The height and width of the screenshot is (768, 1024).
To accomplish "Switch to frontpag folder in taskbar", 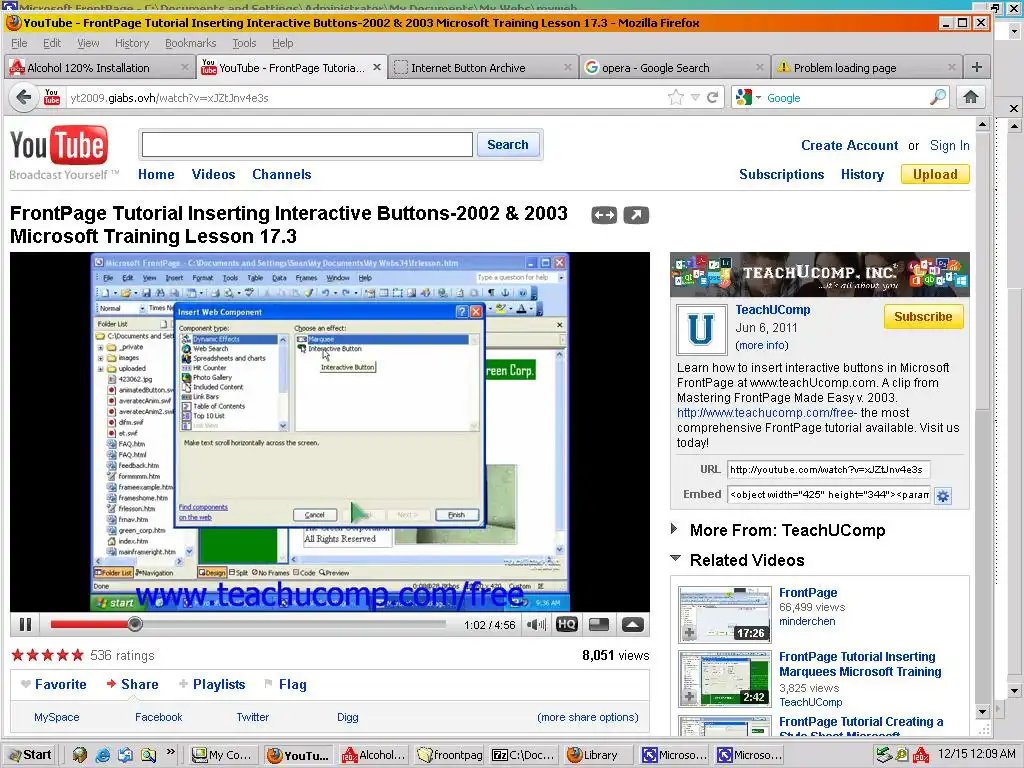I will point(450,755).
